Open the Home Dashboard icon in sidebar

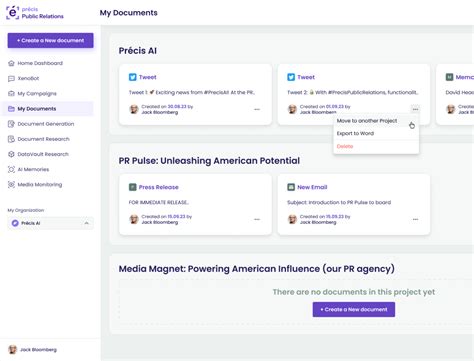pos(11,63)
